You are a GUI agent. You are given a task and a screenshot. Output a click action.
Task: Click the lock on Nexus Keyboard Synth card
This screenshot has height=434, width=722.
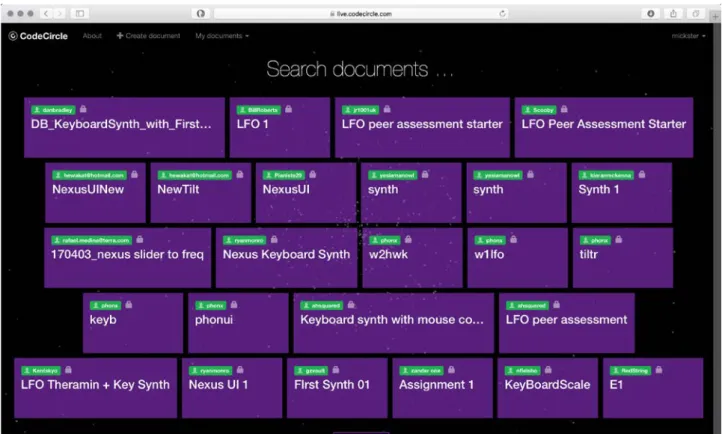(x=274, y=239)
